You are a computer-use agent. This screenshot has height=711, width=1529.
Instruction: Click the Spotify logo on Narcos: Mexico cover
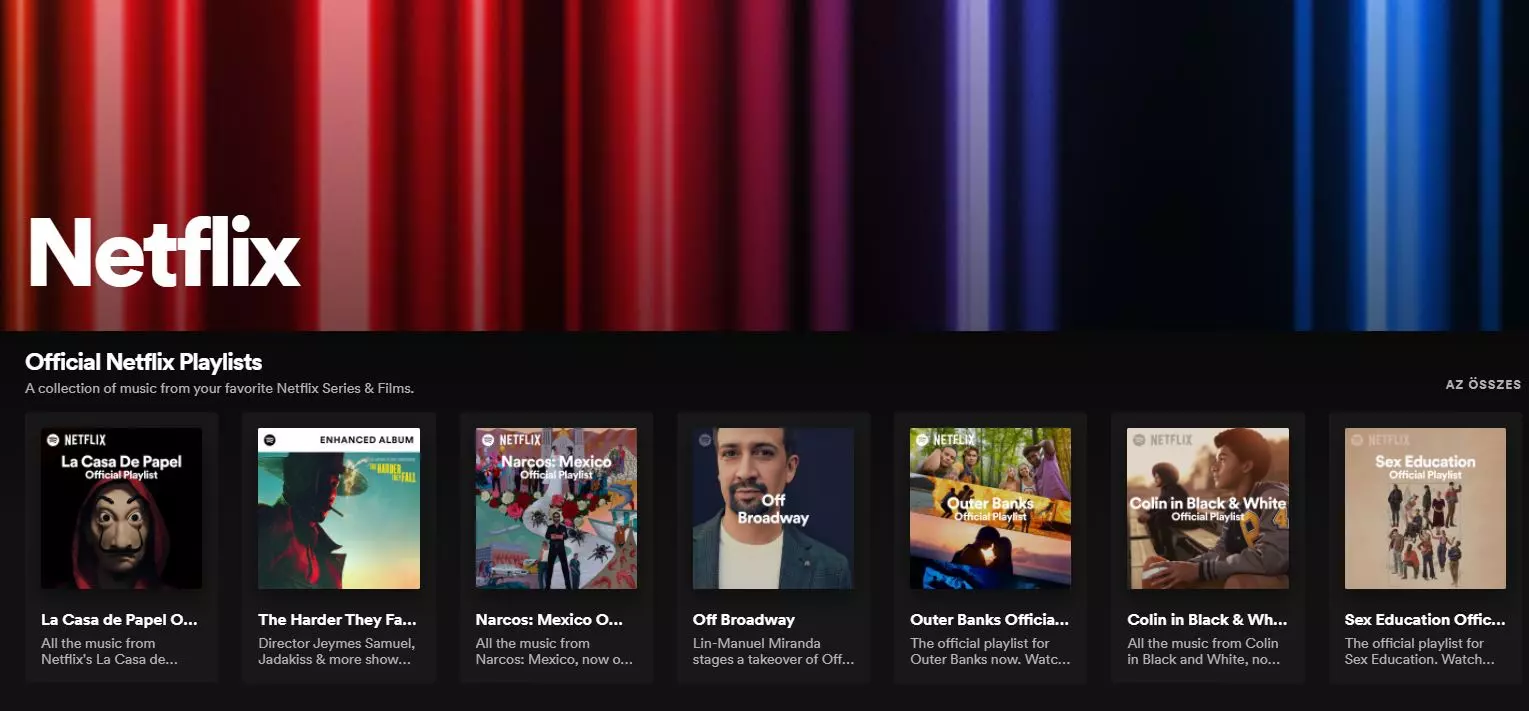pyautogui.click(x=487, y=439)
